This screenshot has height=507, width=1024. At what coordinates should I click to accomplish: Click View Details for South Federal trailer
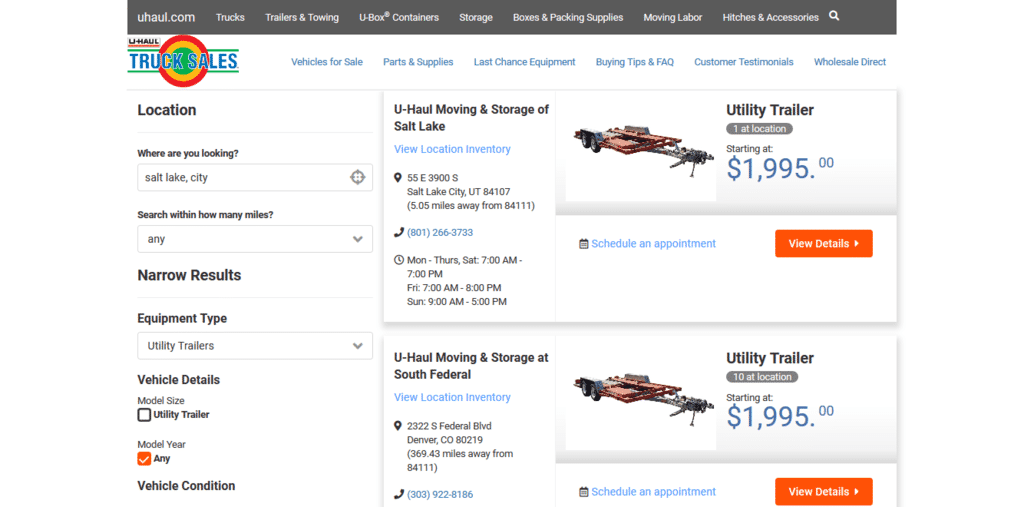823,492
